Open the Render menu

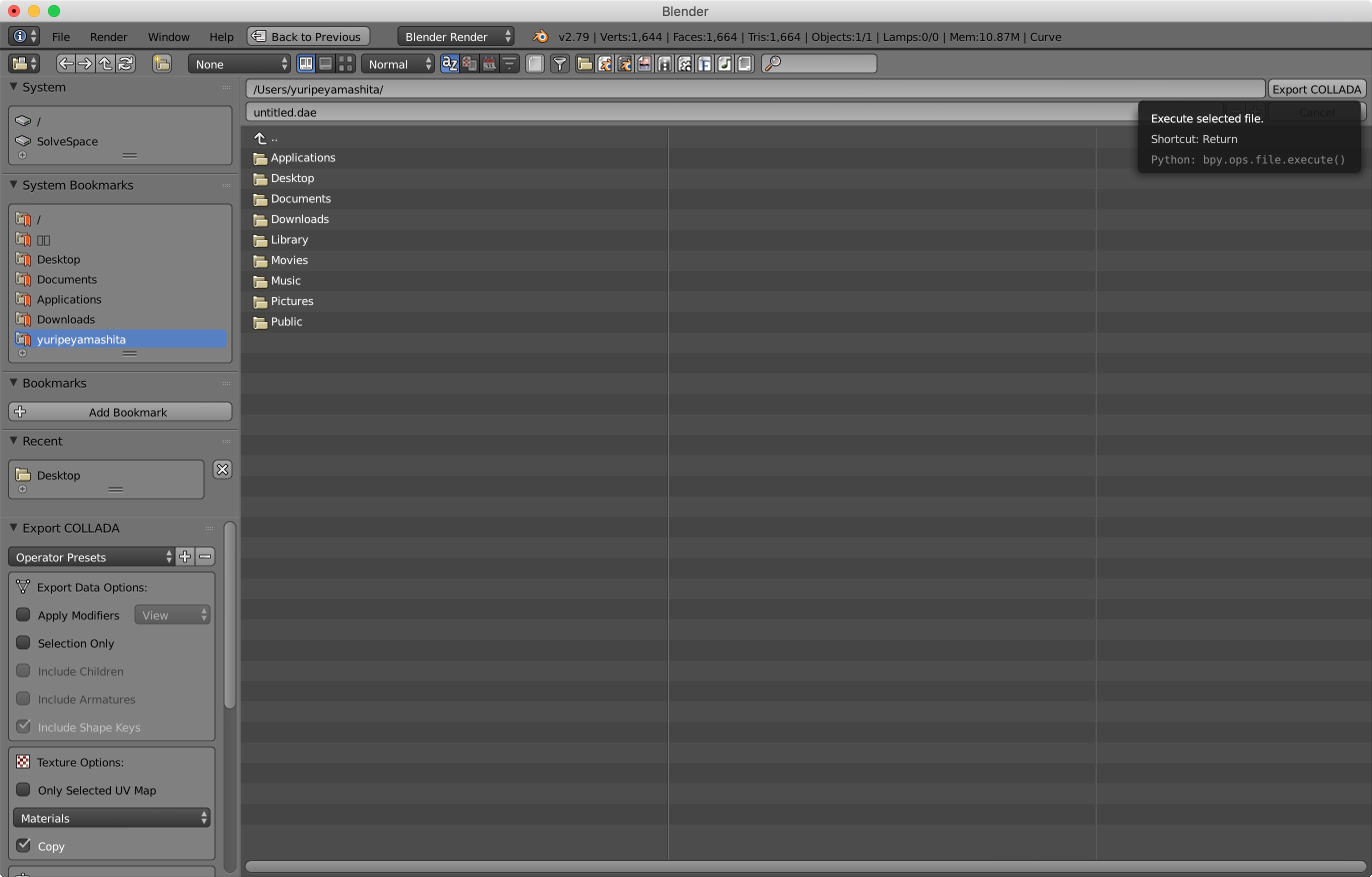click(108, 36)
